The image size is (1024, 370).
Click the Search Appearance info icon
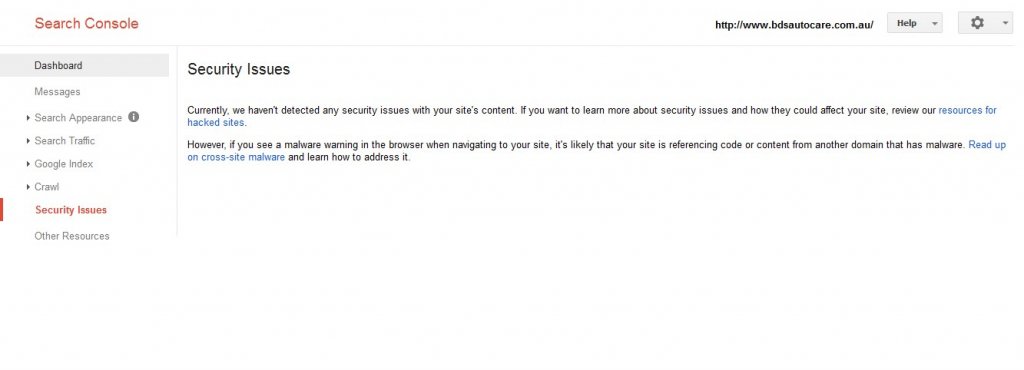[133, 117]
